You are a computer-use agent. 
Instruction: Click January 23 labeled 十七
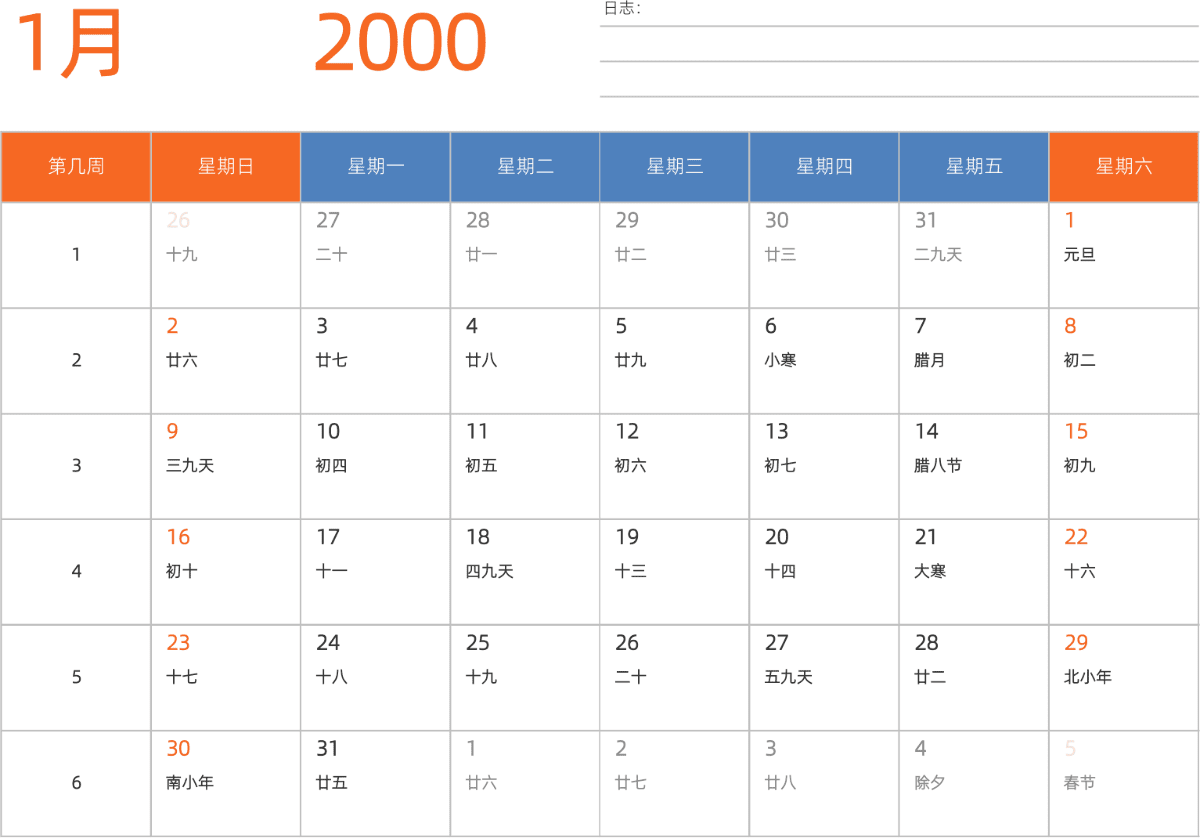tap(226, 678)
